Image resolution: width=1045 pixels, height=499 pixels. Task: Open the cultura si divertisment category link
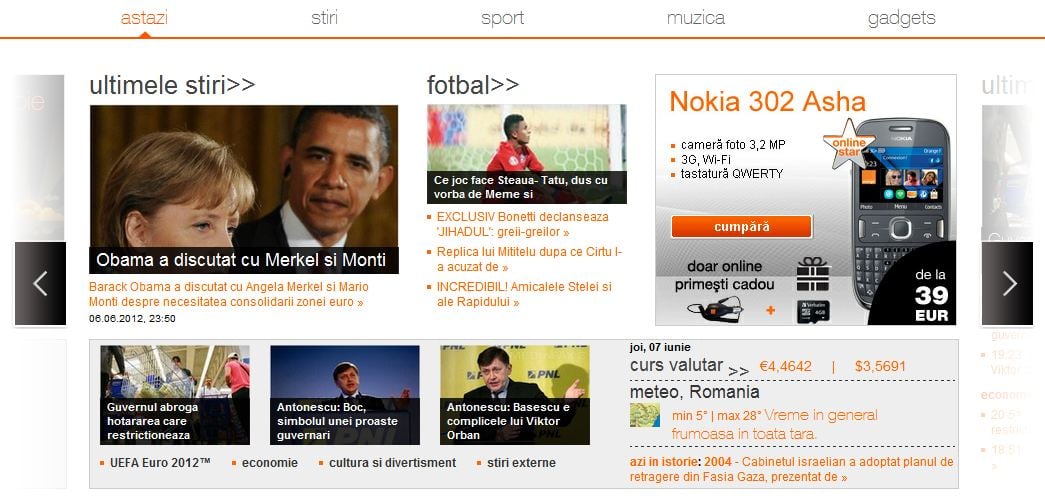click(x=393, y=462)
